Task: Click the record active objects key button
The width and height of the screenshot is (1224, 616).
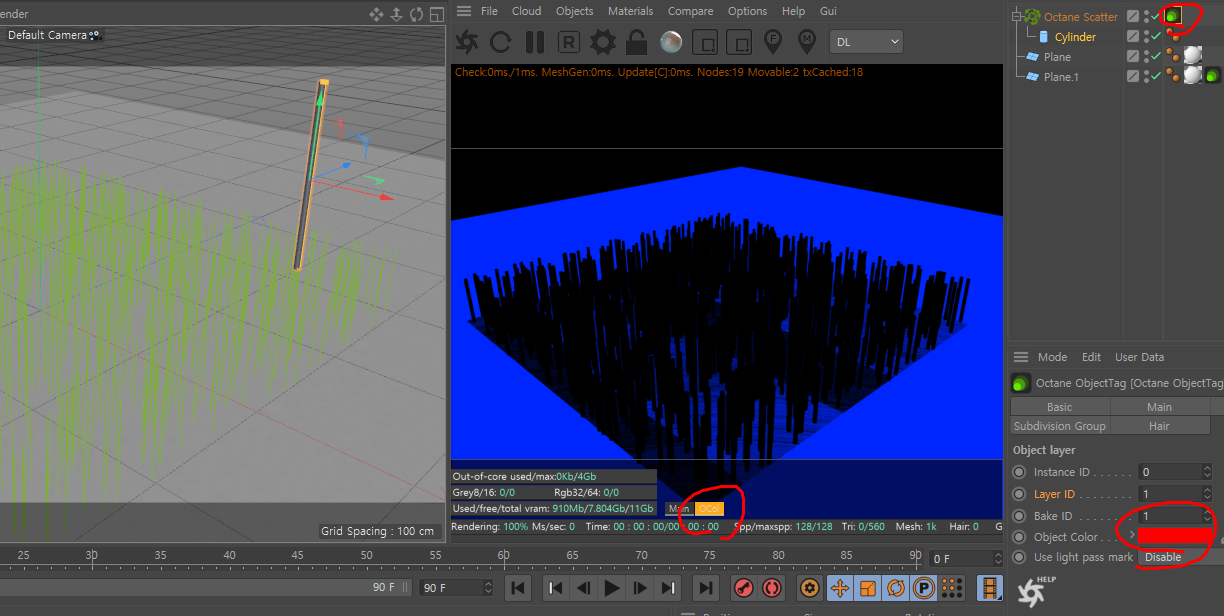Action: 743,588
